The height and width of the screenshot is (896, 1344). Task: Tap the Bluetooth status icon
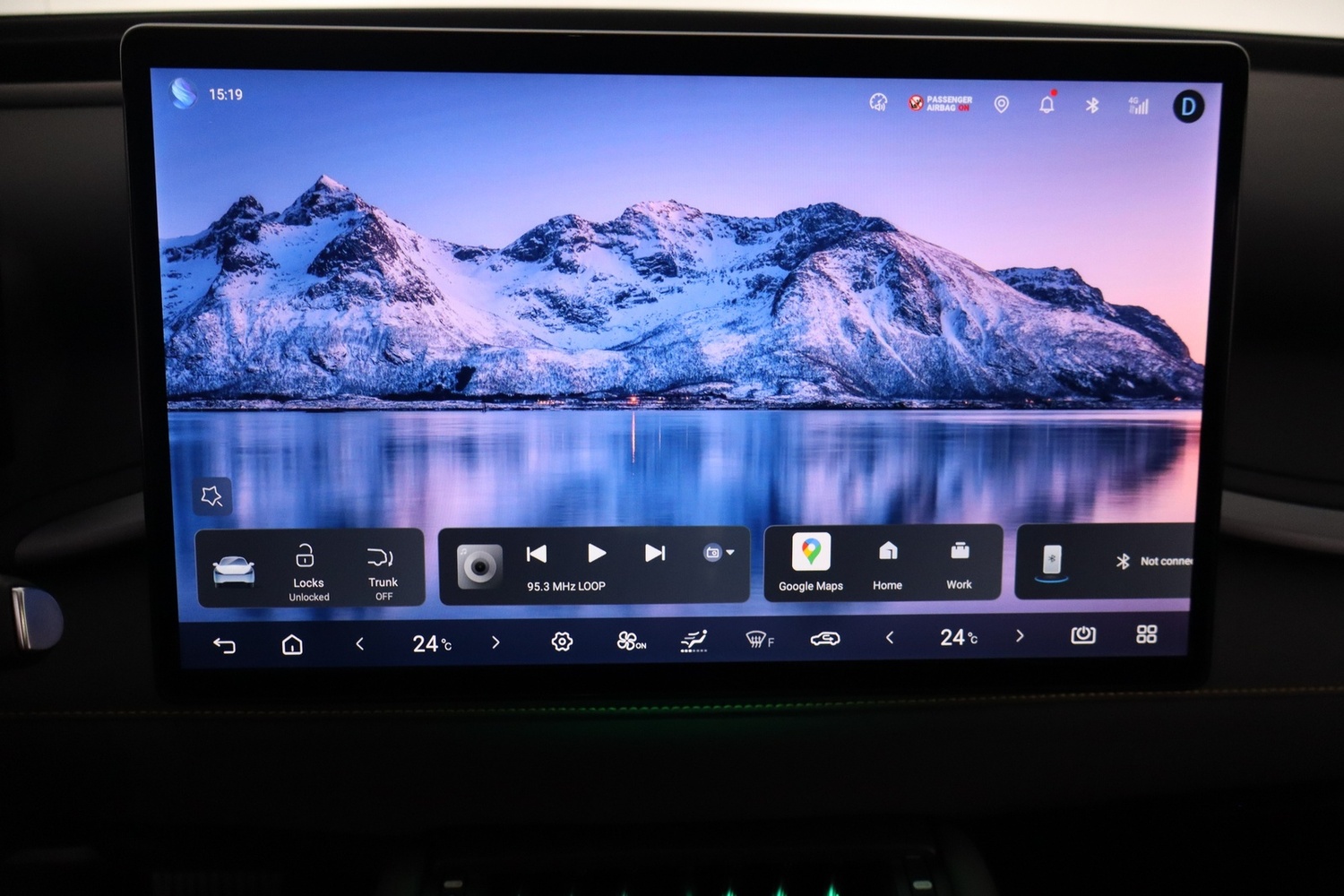point(1091,105)
